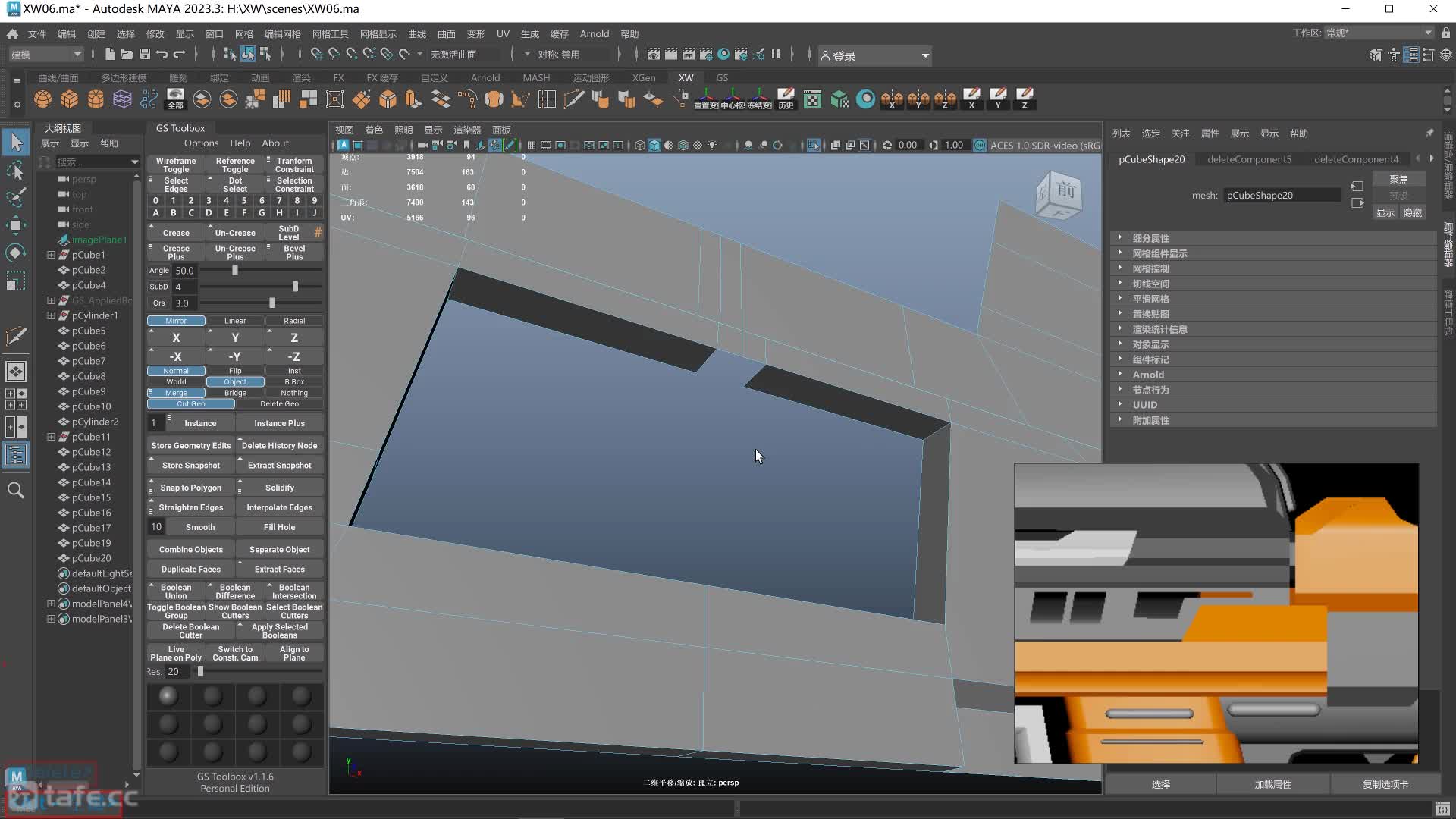Viewport: 1456px width, 819px height.
Task: Select pCube20 in the outliner
Action: point(91,558)
